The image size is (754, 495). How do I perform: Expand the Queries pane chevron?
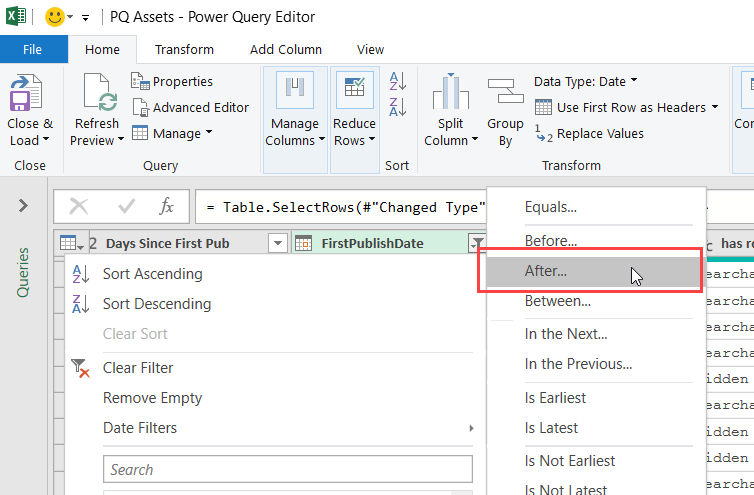pos(23,206)
